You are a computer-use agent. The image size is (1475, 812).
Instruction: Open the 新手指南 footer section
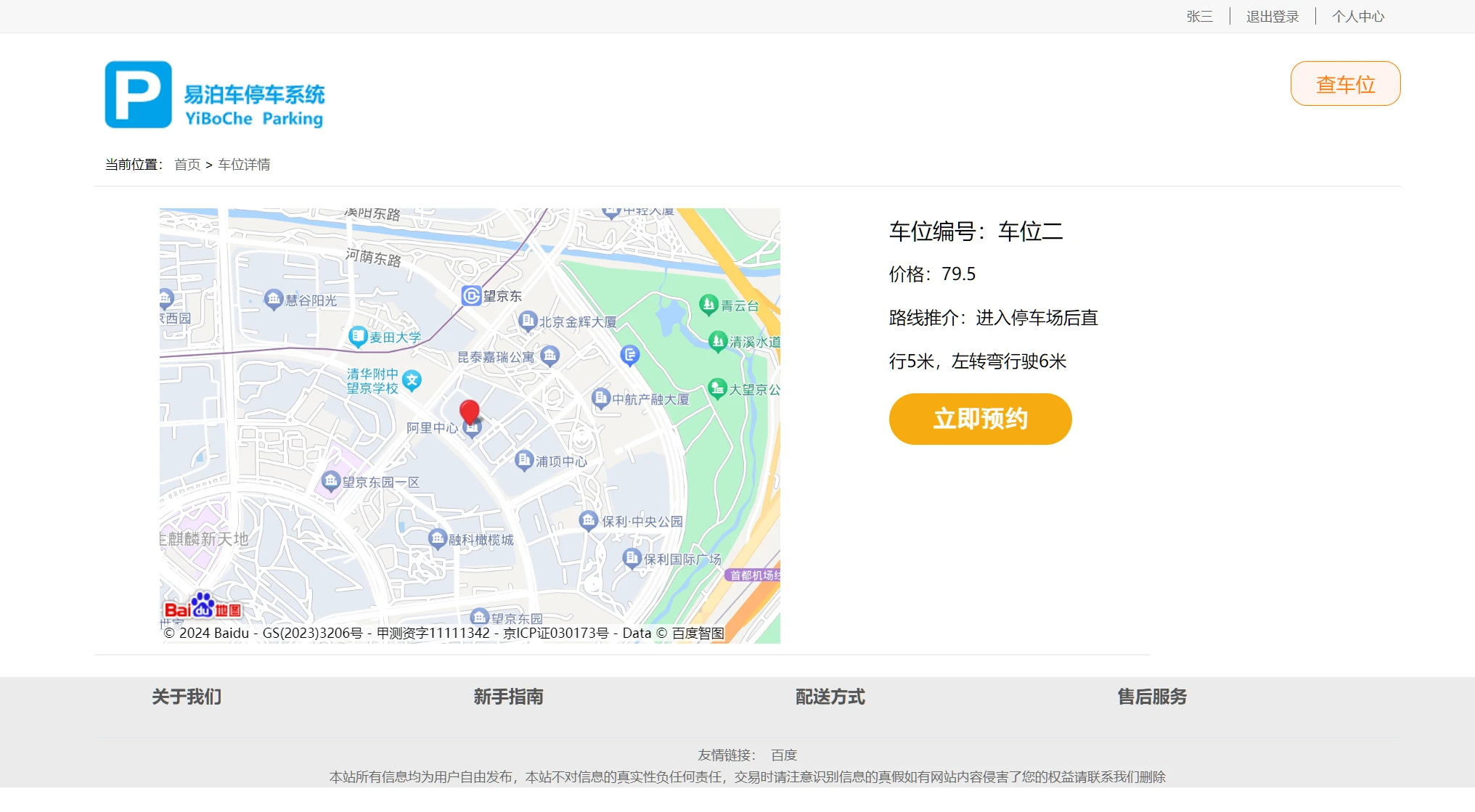tap(508, 697)
